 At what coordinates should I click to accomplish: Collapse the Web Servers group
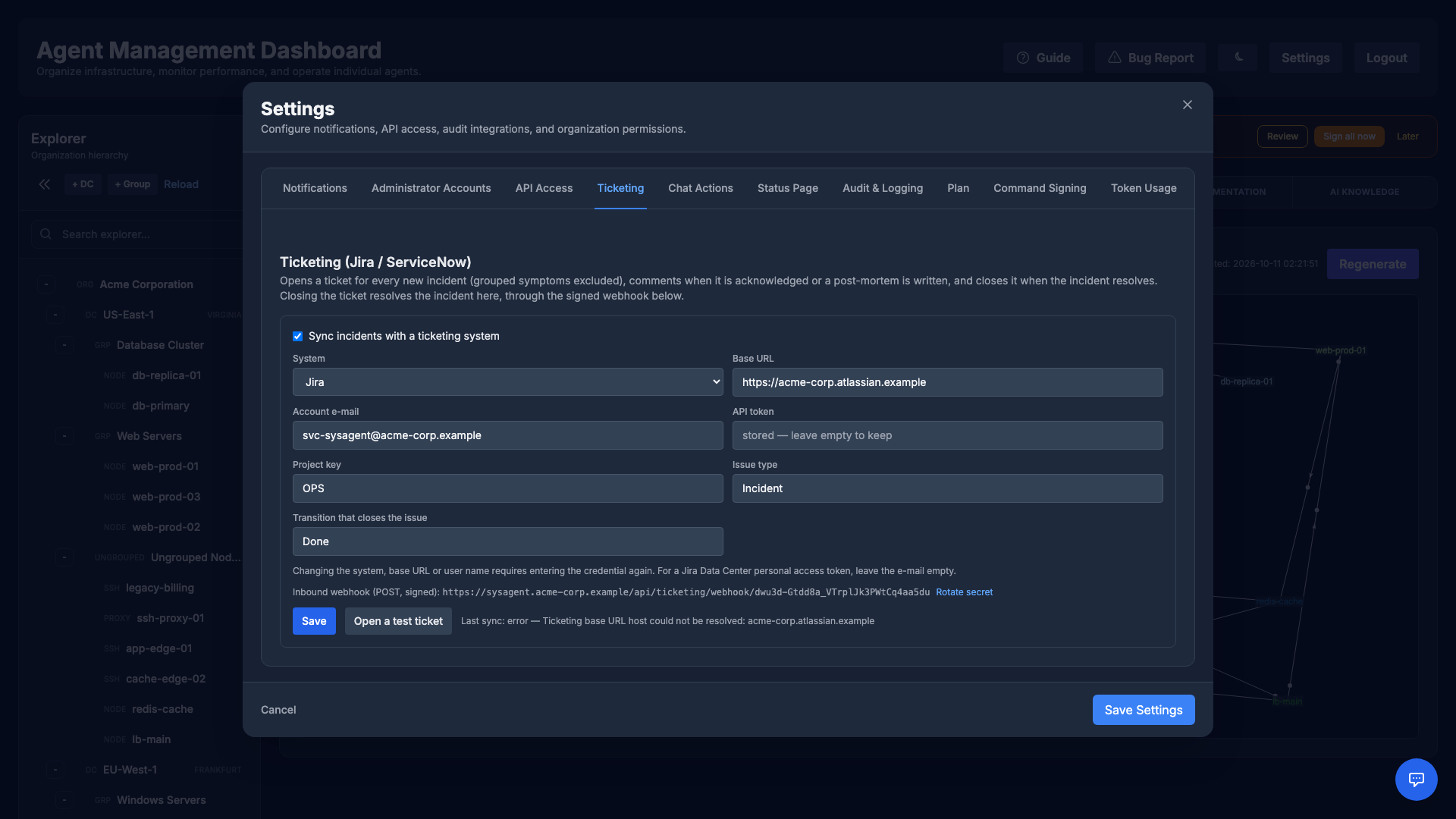click(x=64, y=436)
